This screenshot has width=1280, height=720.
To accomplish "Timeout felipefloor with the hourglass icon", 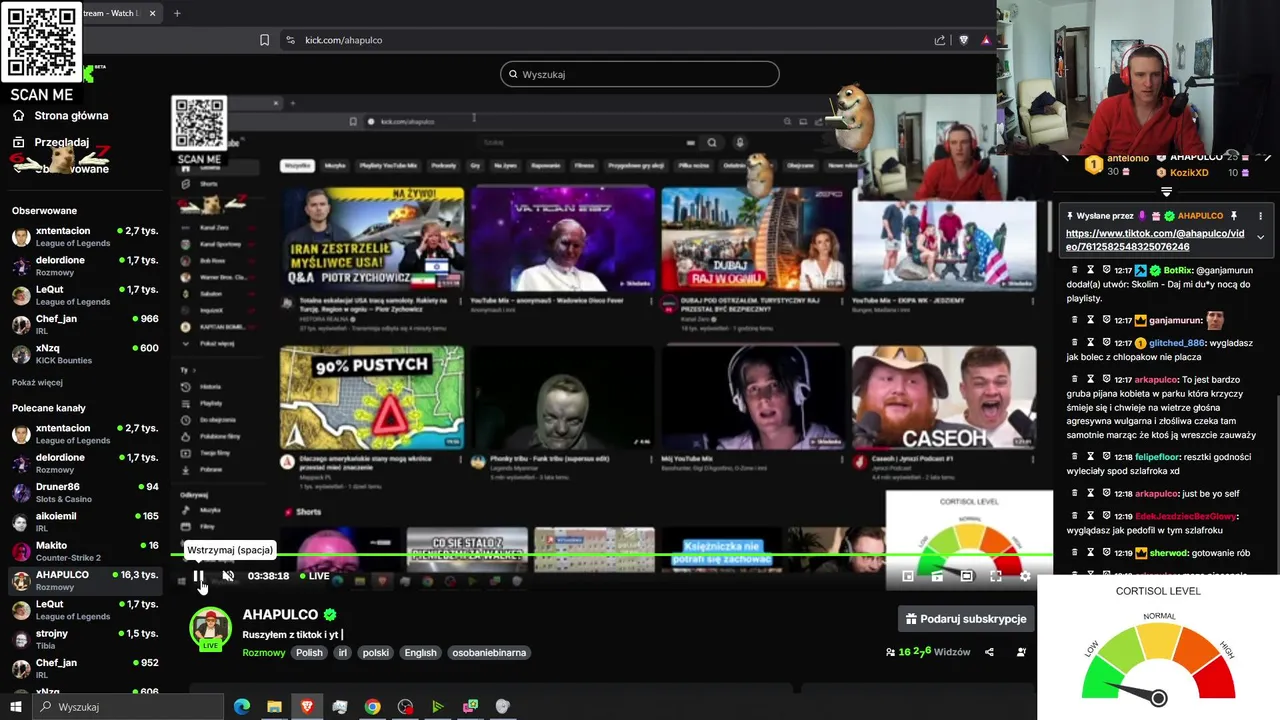I will [1091, 457].
